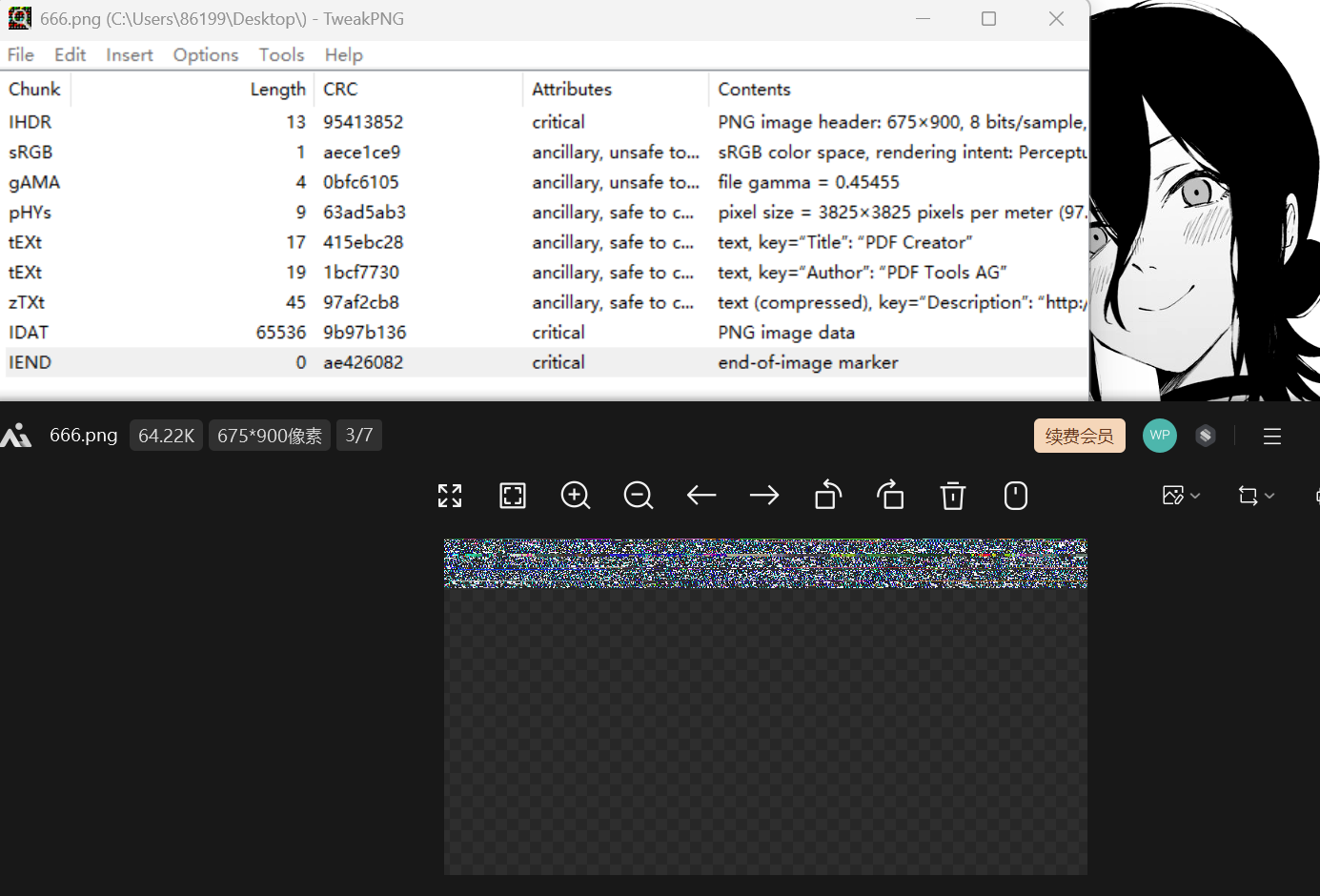Open the Insert menu

pyautogui.click(x=130, y=55)
